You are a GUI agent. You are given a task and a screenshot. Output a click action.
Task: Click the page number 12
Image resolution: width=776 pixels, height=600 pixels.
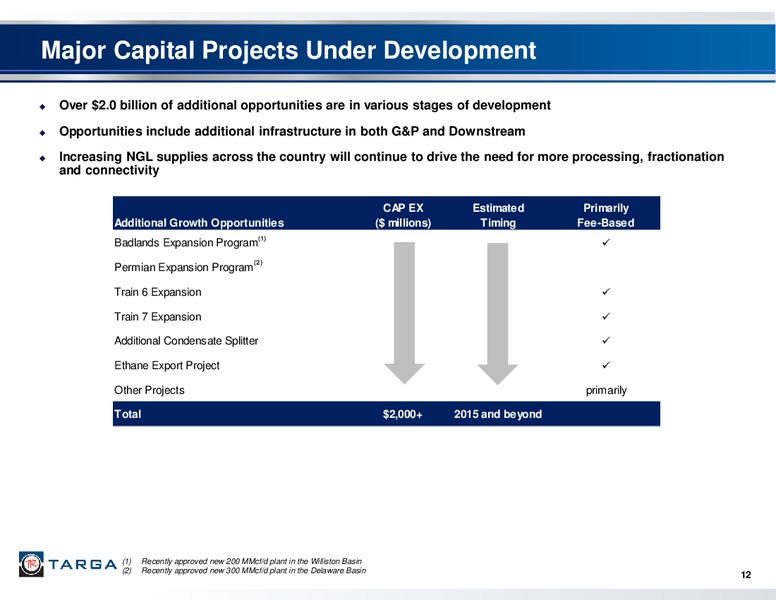coord(746,575)
